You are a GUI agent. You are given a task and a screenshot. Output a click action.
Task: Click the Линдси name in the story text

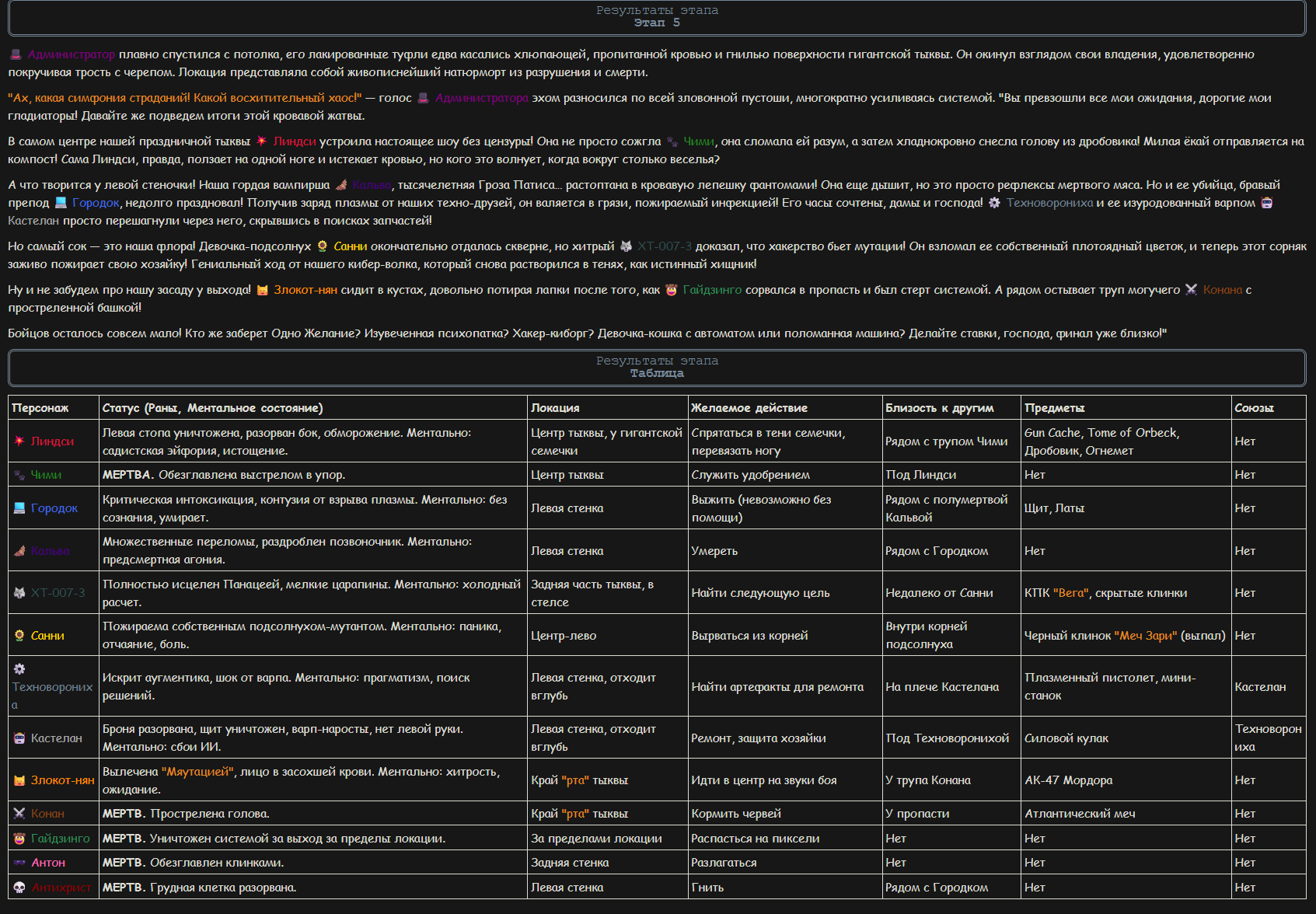coord(295,141)
